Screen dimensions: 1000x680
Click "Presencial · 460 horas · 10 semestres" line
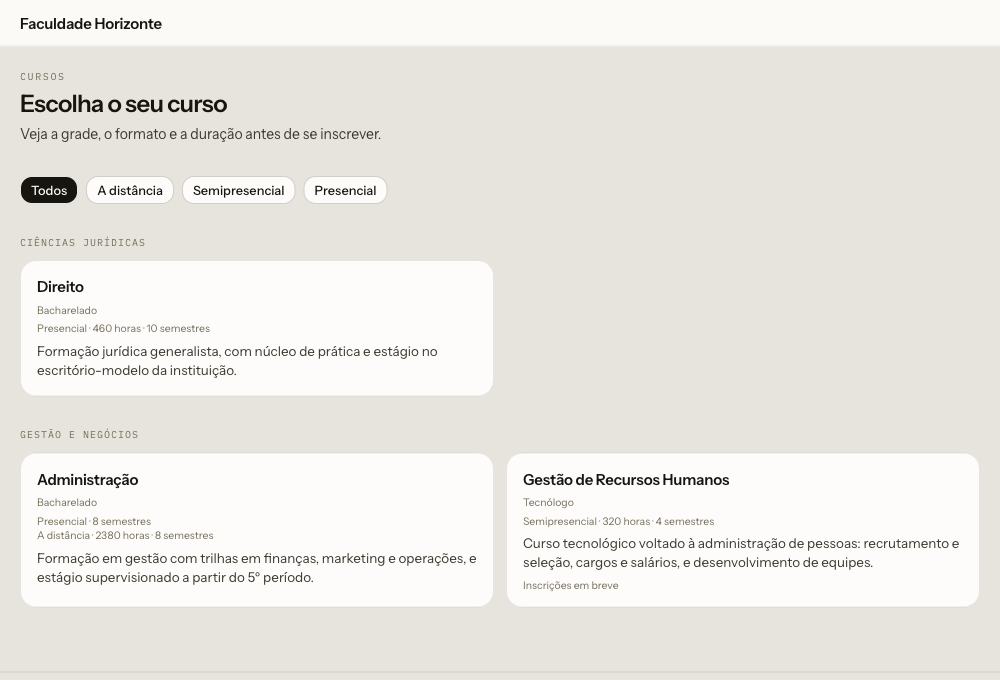tap(123, 329)
